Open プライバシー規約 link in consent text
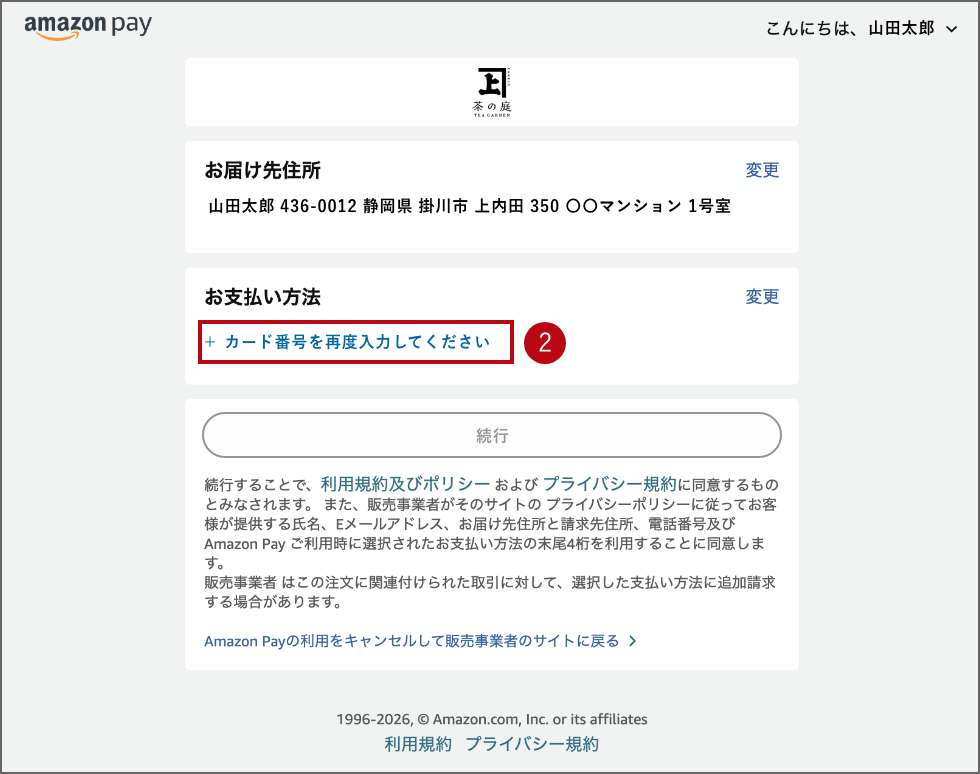The height and width of the screenshot is (774, 980). (x=609, y=484)
